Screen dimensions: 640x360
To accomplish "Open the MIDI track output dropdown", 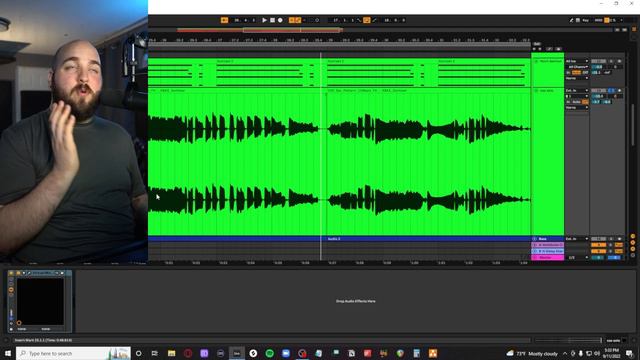I will pyautogui.click(x=577, y=78).
